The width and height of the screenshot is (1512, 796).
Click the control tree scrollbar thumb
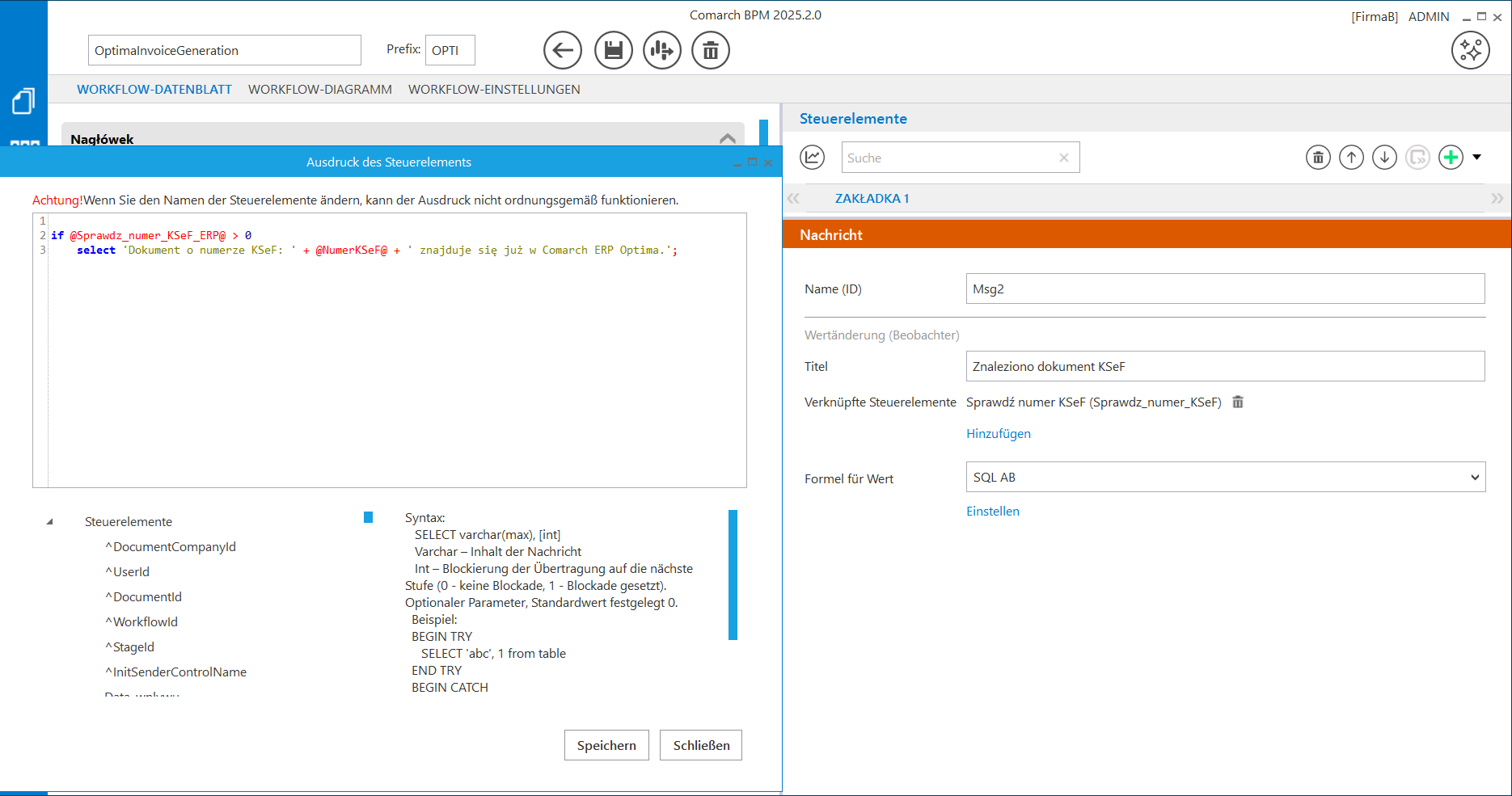[x=368, y=517]
